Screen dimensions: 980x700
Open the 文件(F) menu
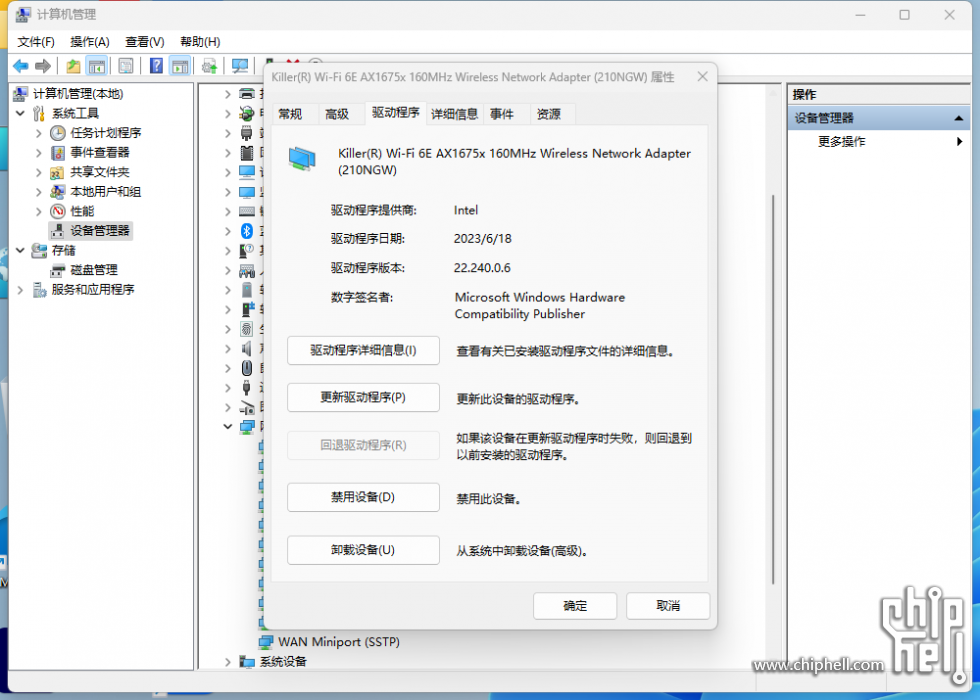click(36, 42)
